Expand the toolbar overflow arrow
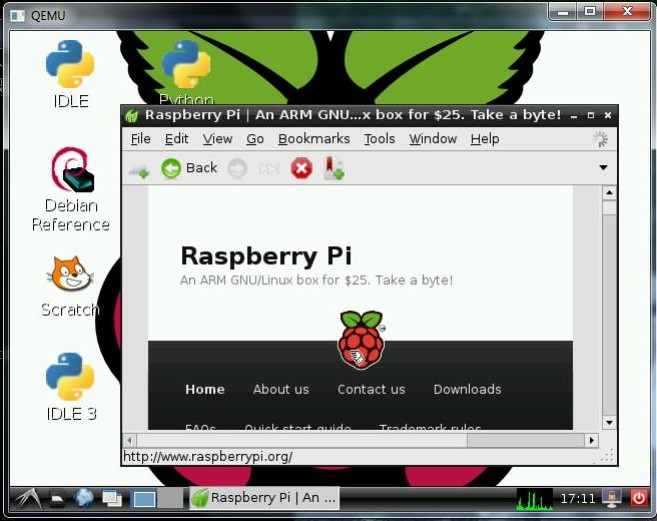Viewport: 657px width, 521px height. click(x=603, y=168)
